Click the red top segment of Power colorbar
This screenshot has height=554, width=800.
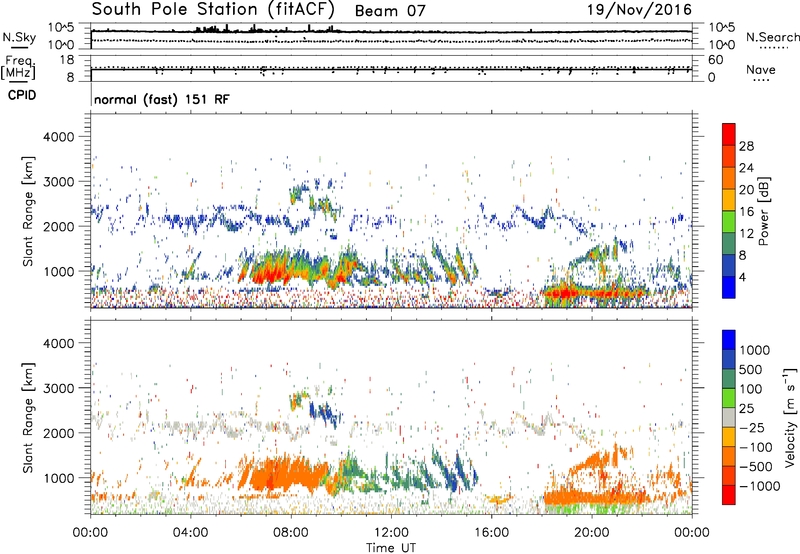point(729,134)
